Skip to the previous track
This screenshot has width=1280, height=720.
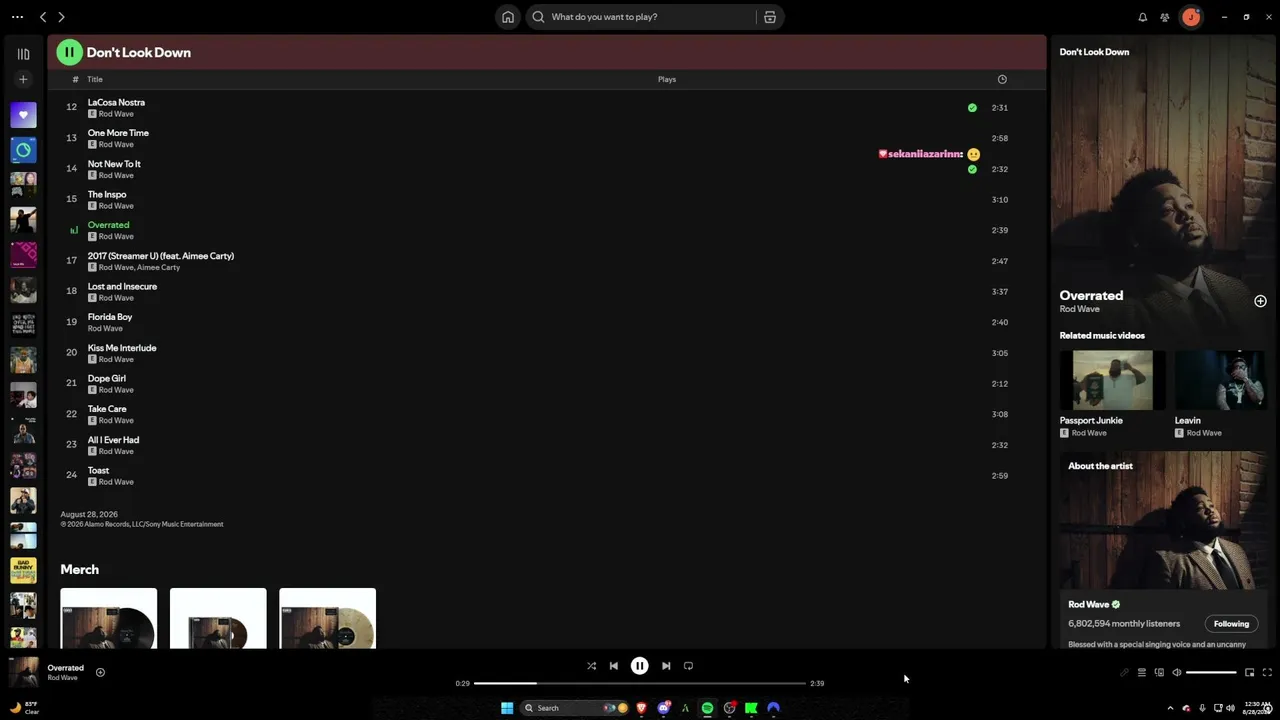pyautogui.click(x=614, y=666)
